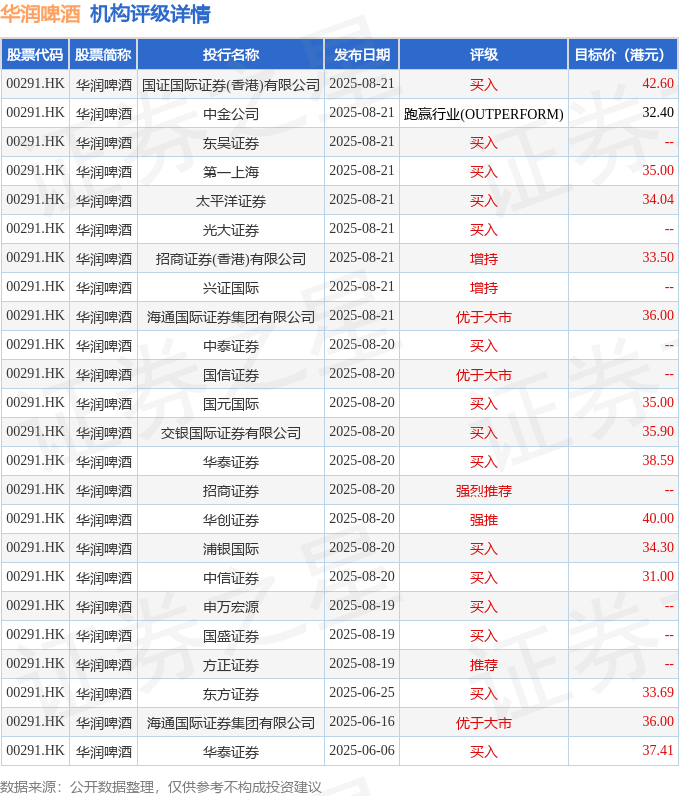679x796 pixels.
Task: Select the 华创证券 cell
Action: tap(231, 519)
